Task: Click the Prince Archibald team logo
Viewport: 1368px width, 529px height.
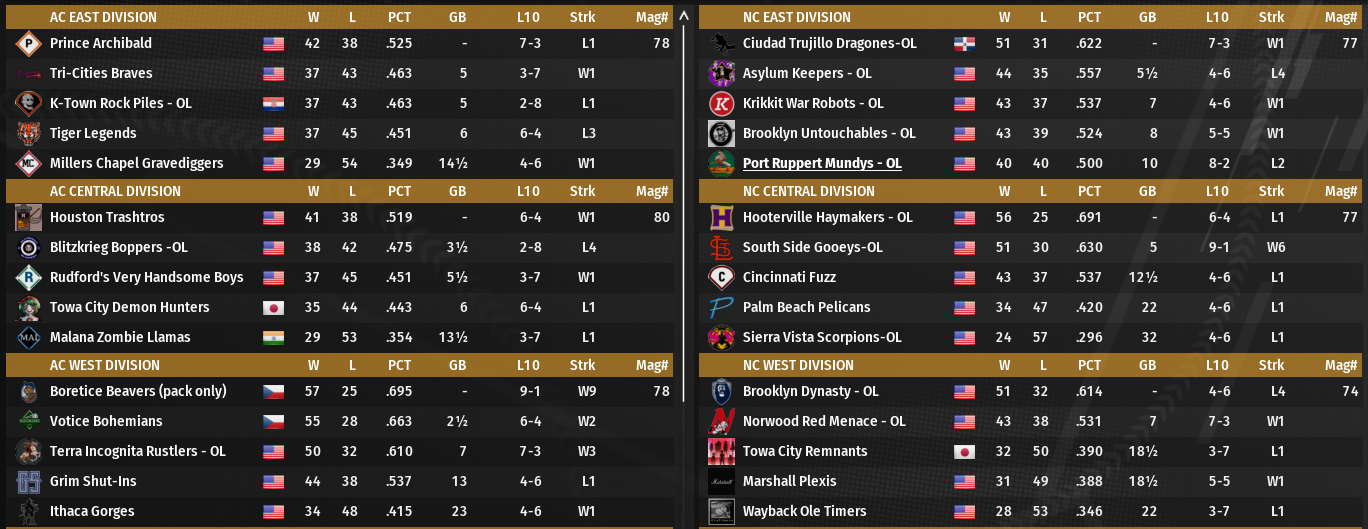Action: tap(28, 44)
